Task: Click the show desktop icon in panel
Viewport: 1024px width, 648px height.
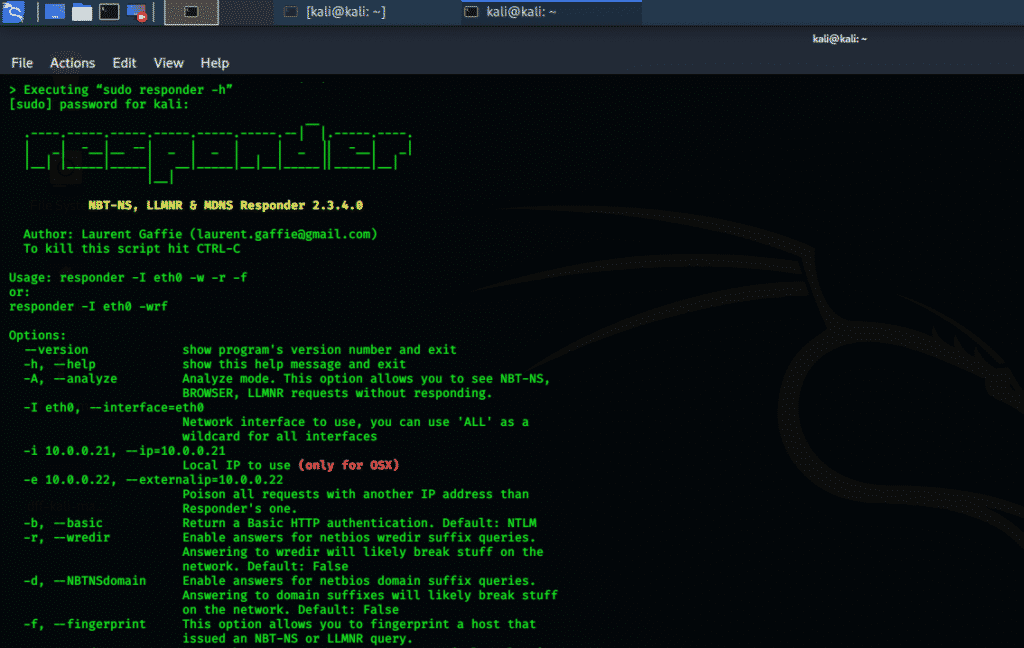Action: [x=55, y=12]
